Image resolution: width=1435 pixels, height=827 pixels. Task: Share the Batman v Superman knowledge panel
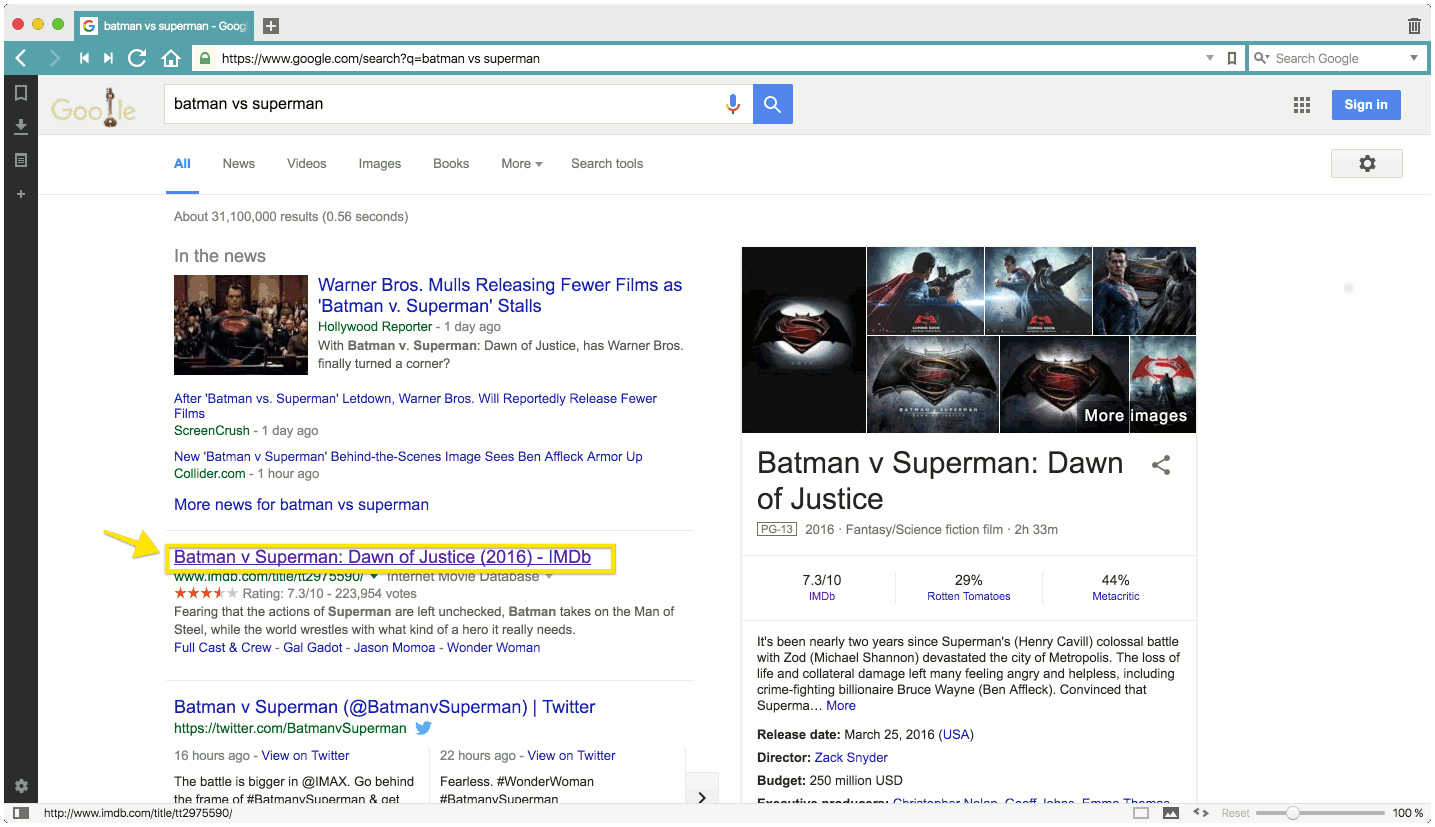click(1161, 465)
